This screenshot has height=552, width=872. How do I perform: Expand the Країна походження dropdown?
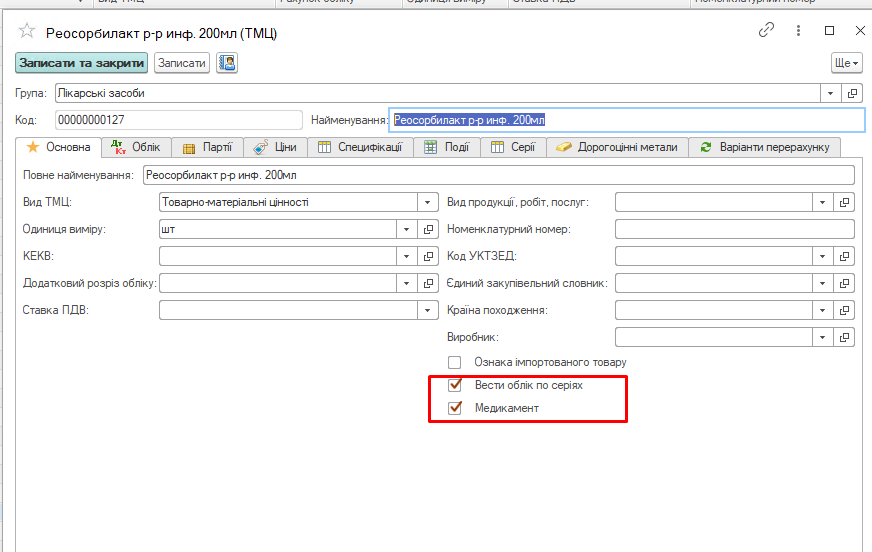[x=823, y=310]
